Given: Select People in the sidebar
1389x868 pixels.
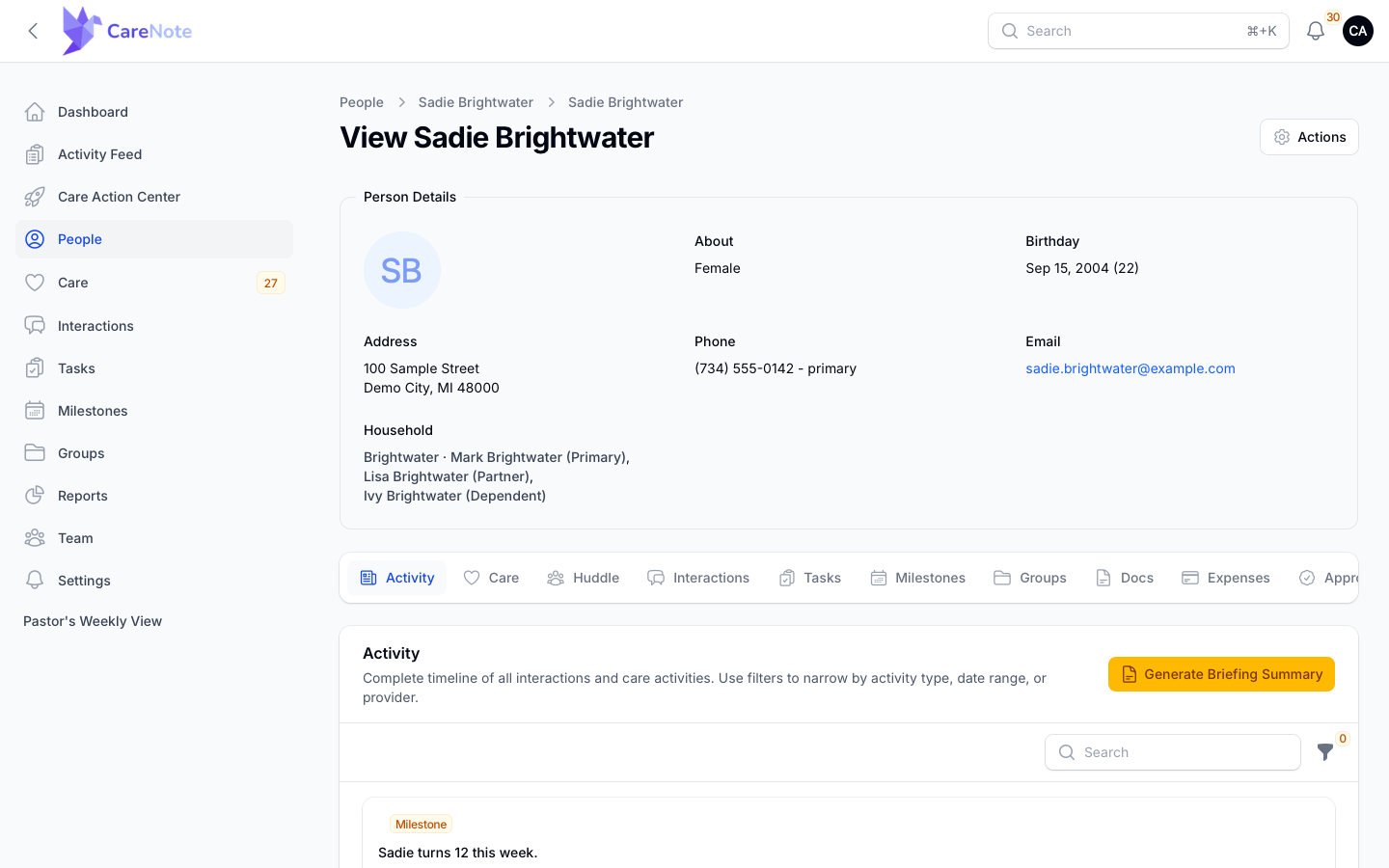Looking at the screenshot, I should click(154, 239).
